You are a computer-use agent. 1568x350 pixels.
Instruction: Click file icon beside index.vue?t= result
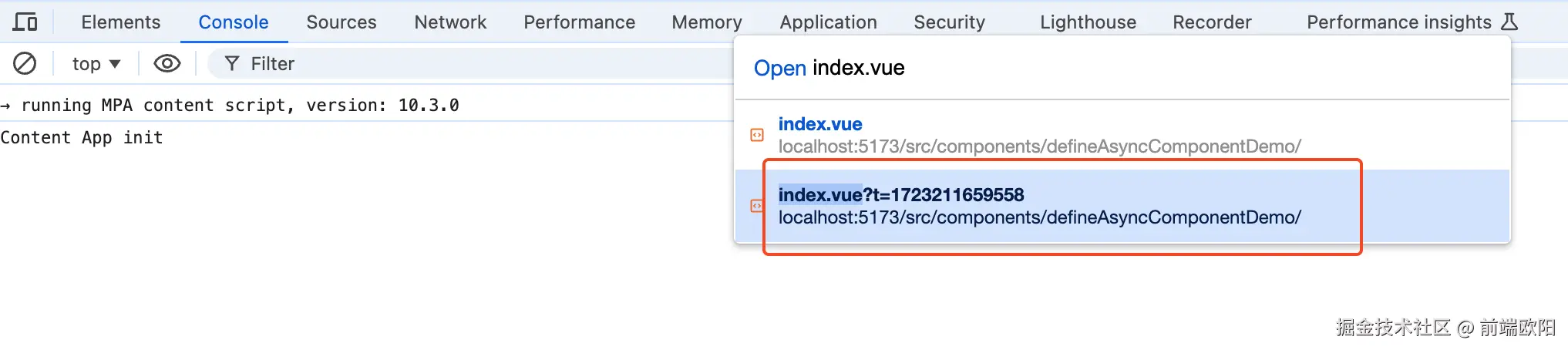point(757,206)
